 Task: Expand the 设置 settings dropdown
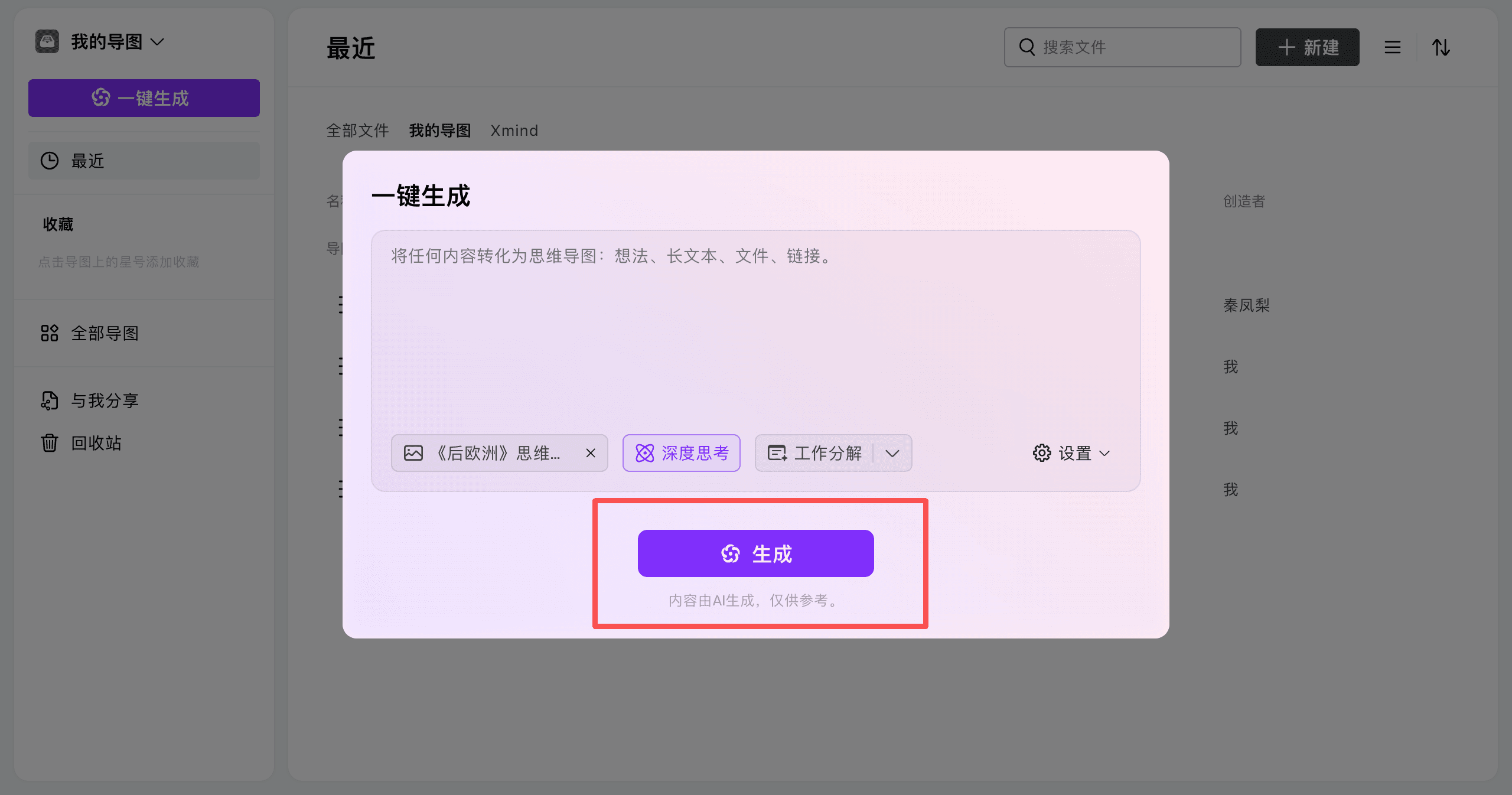[1104, 454]
